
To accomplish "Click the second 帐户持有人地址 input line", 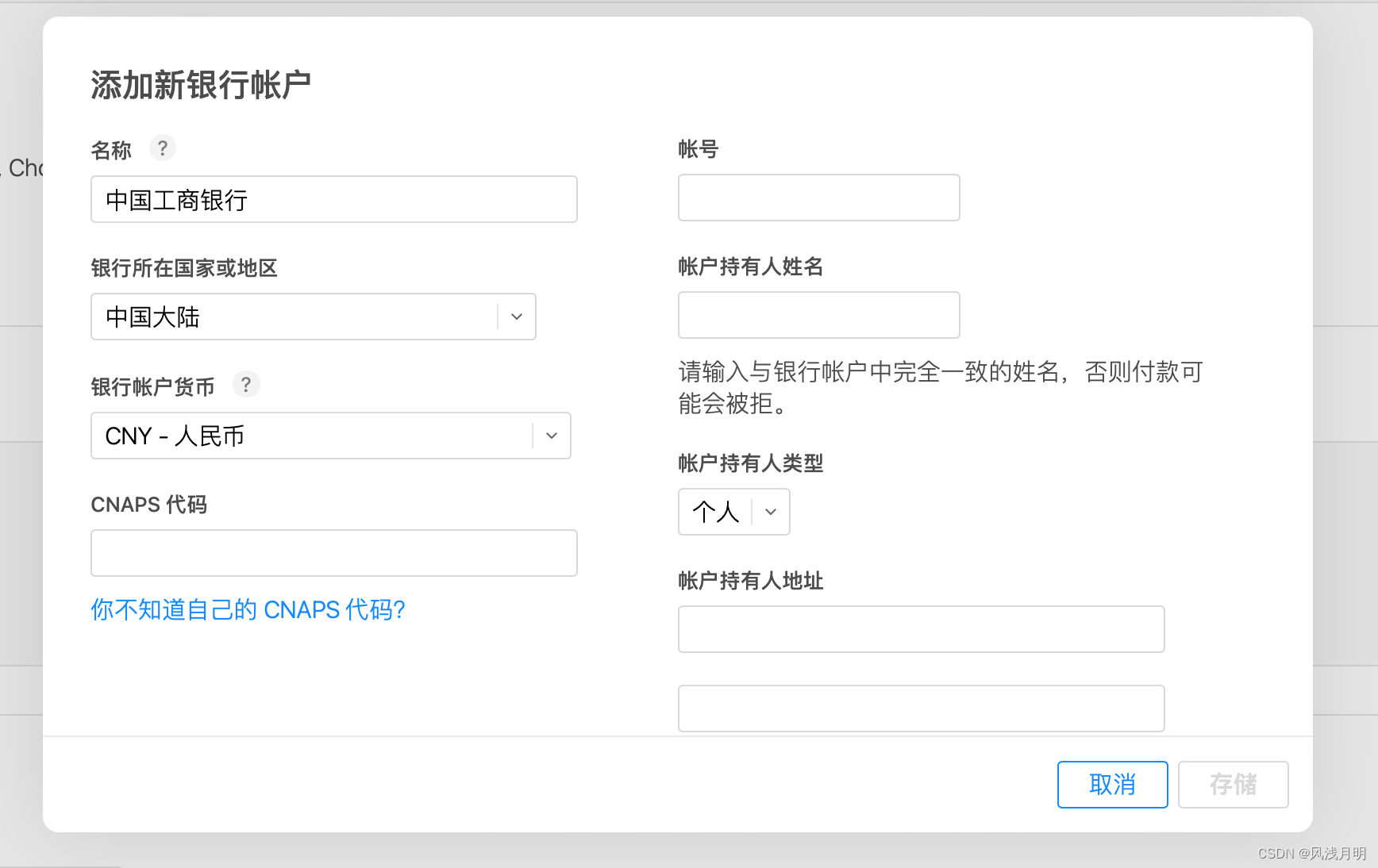I will pyautogui.click(x=922, y=709).
